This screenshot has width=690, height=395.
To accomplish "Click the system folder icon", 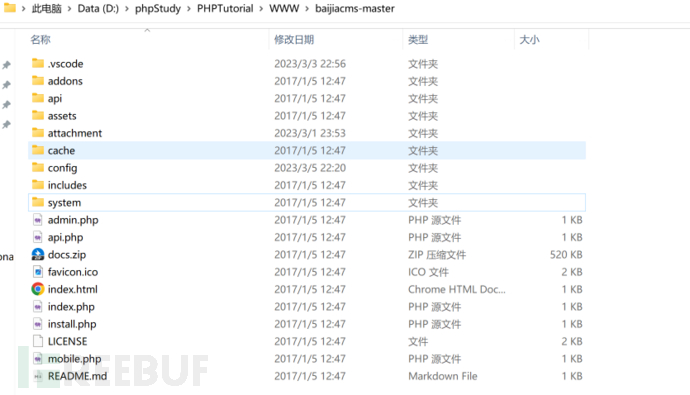I will [38, 202].
